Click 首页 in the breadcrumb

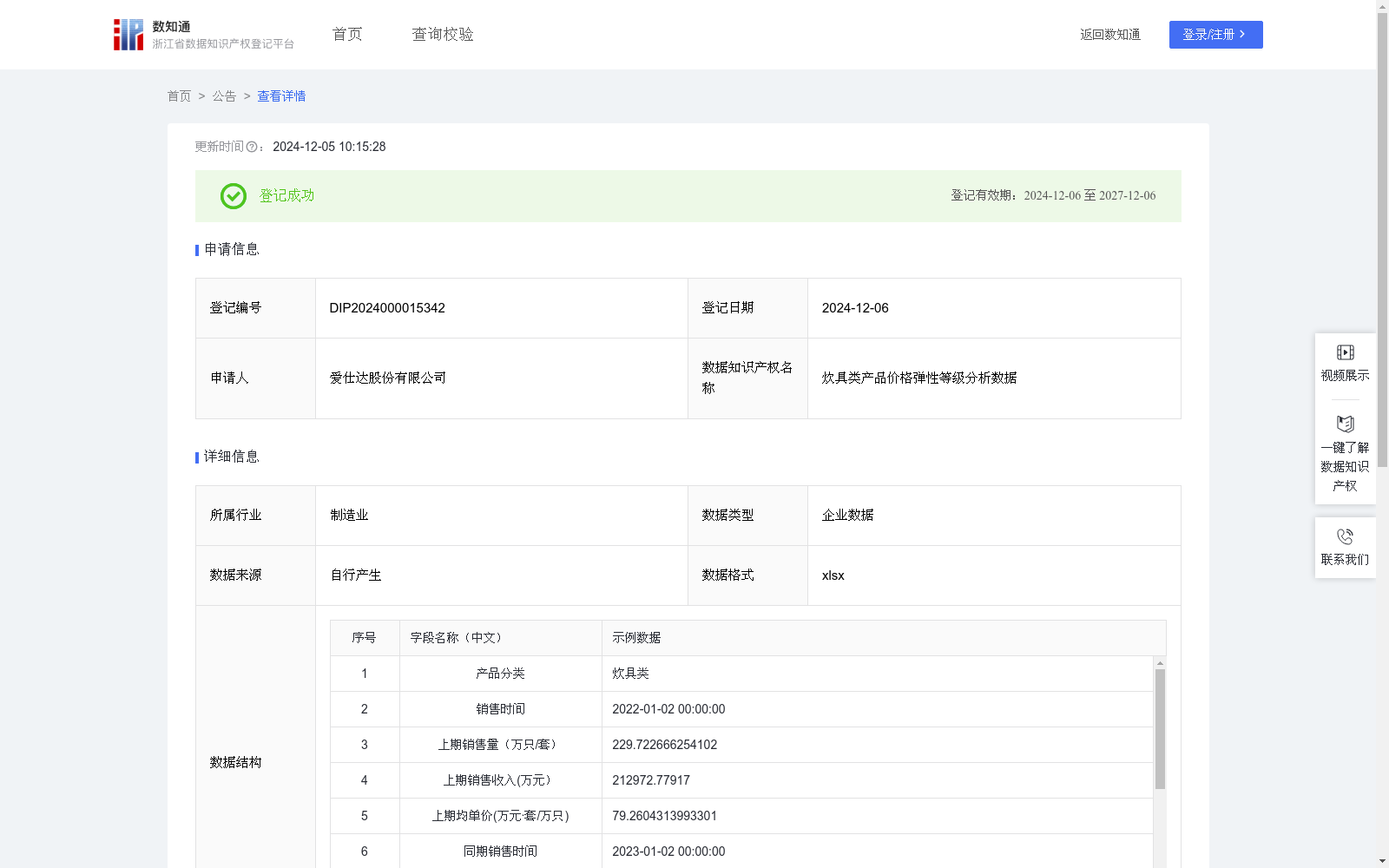click(179, 96)
